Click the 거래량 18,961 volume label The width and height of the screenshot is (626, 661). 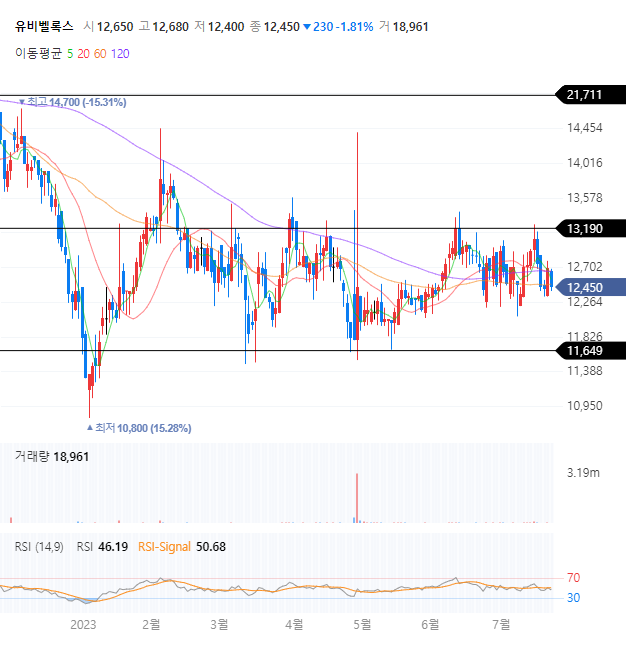pyautogui.click(x=52, y=457)
